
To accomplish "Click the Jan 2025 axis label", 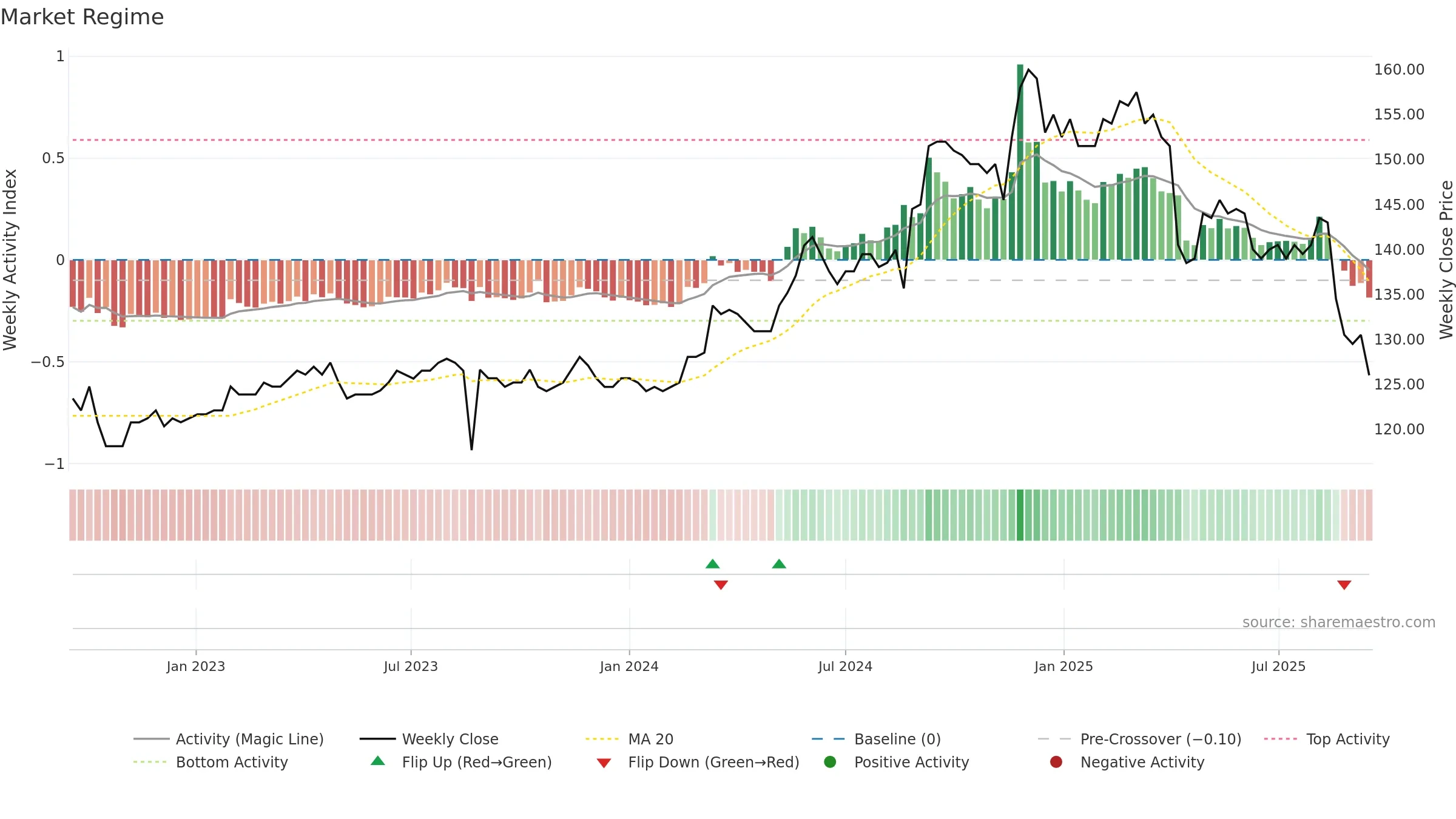I will point(1063,667).
